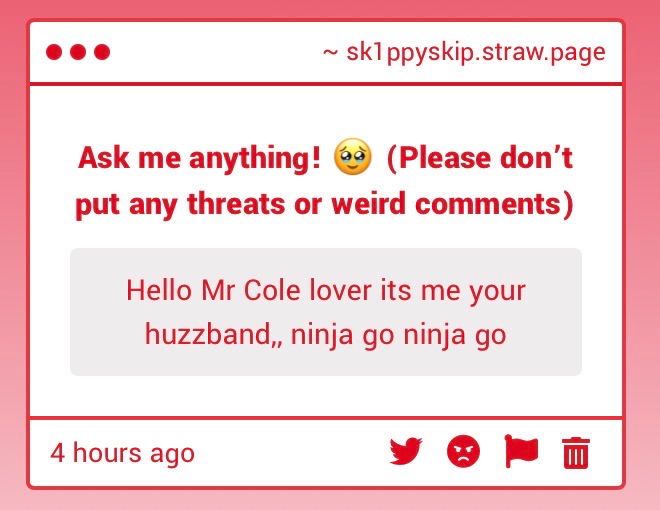Click the third red dot in the header
This screenshot has width=660, height=510.
coord(102,52)
